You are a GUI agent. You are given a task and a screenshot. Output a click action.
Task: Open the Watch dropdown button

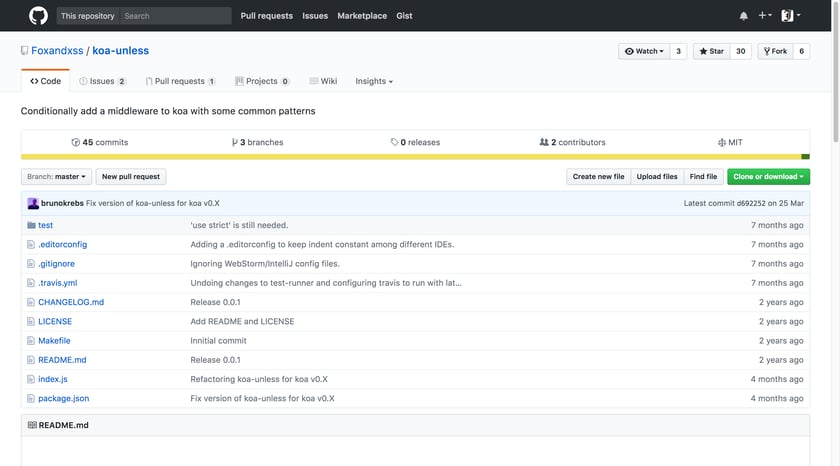coord(644,51)
